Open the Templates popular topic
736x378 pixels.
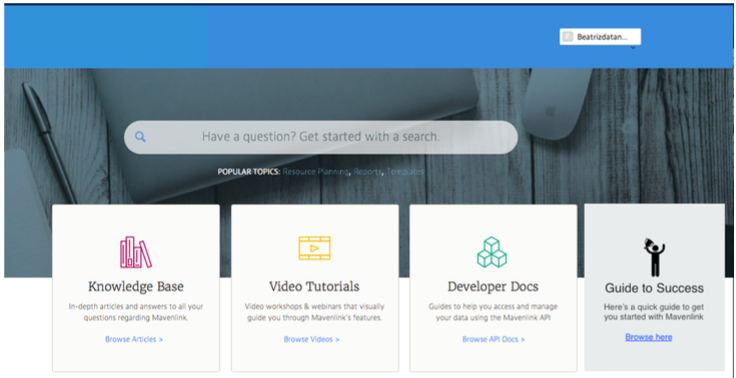(x=405, y=172)
